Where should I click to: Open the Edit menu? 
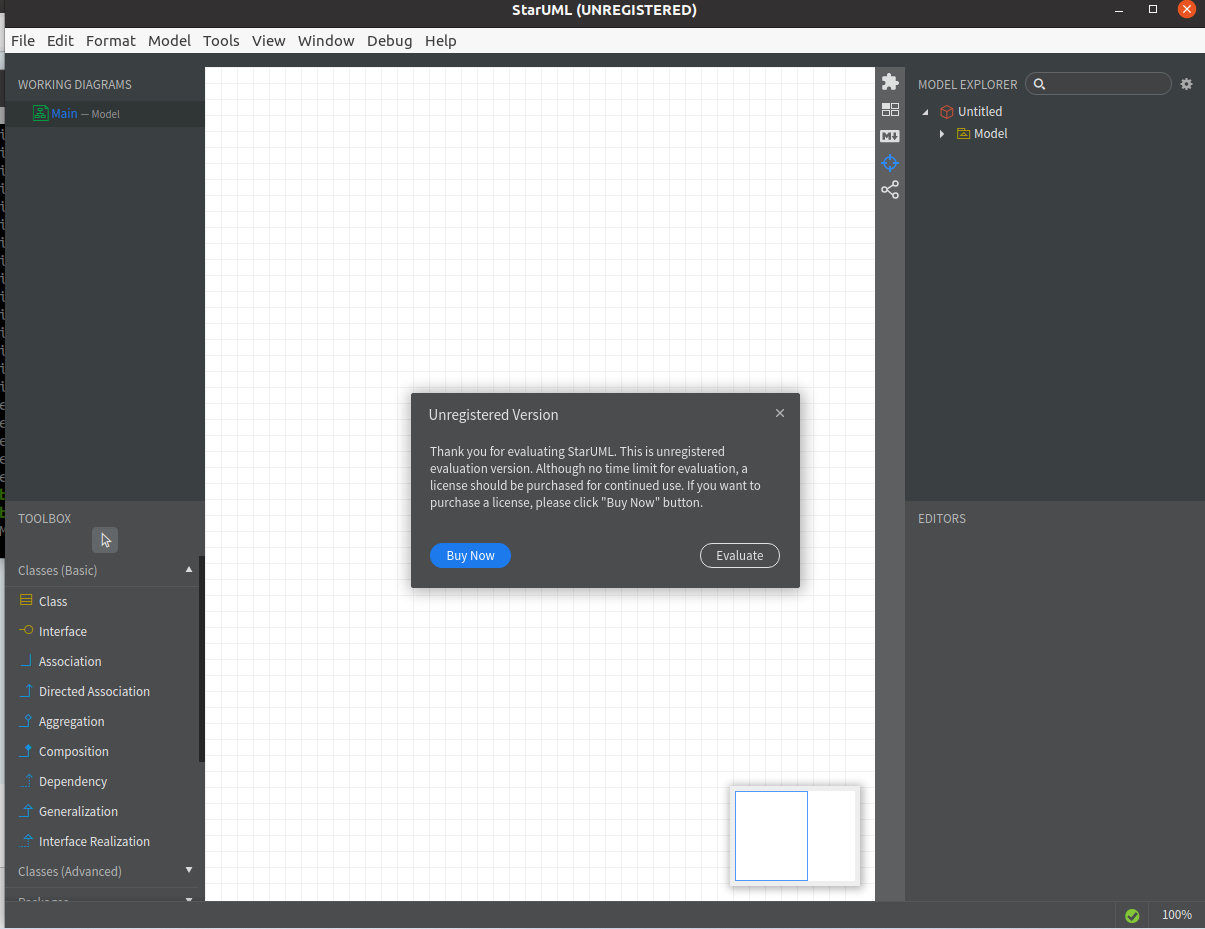pos(60,41)
